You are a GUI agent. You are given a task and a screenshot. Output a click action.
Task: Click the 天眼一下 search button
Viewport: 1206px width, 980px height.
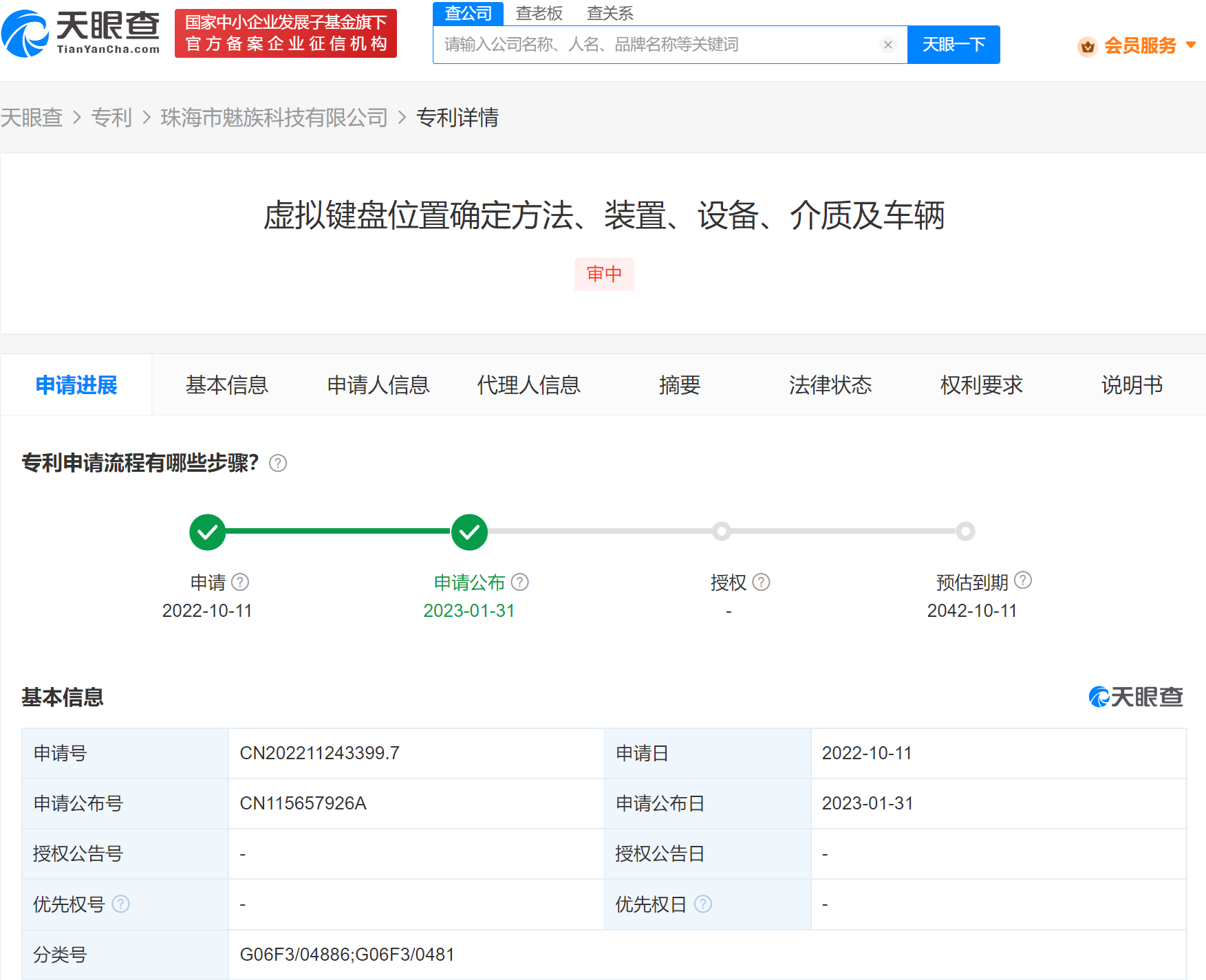click(953, 44)
